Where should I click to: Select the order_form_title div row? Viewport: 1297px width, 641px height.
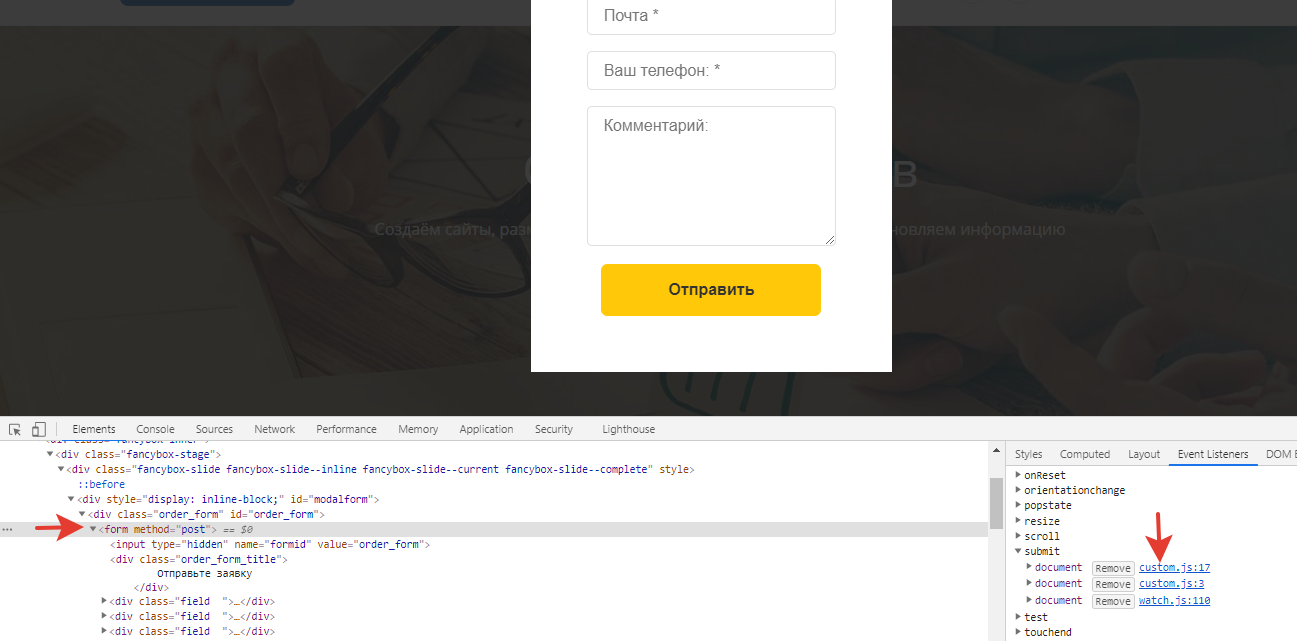(199, 559)
